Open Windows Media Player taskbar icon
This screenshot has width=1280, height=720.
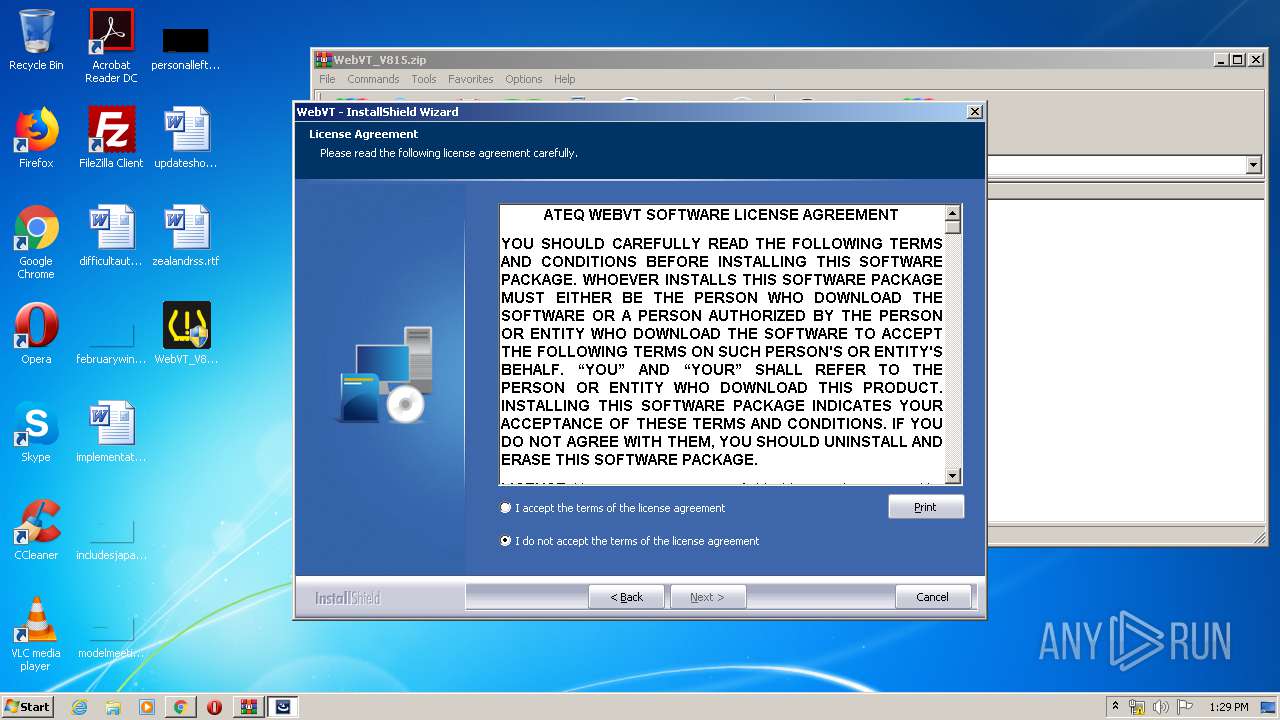tap(147, 707)
